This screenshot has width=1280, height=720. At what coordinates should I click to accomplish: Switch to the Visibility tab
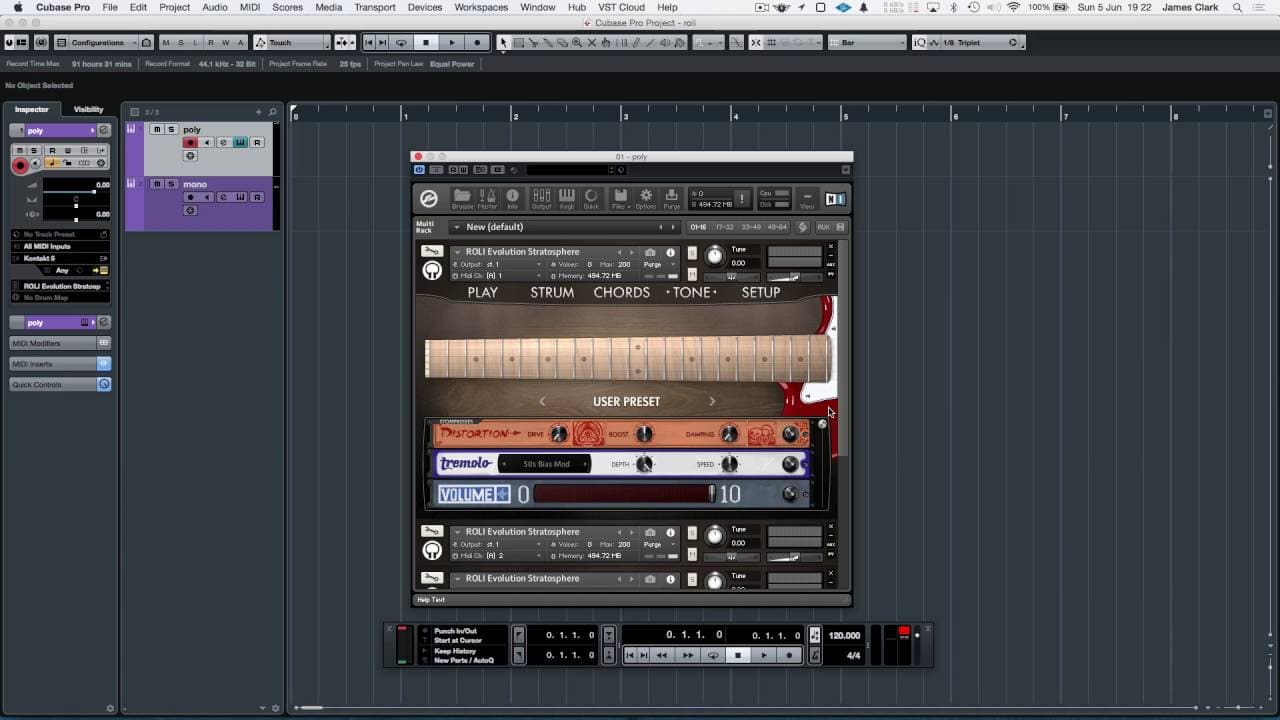coord(88,109)
